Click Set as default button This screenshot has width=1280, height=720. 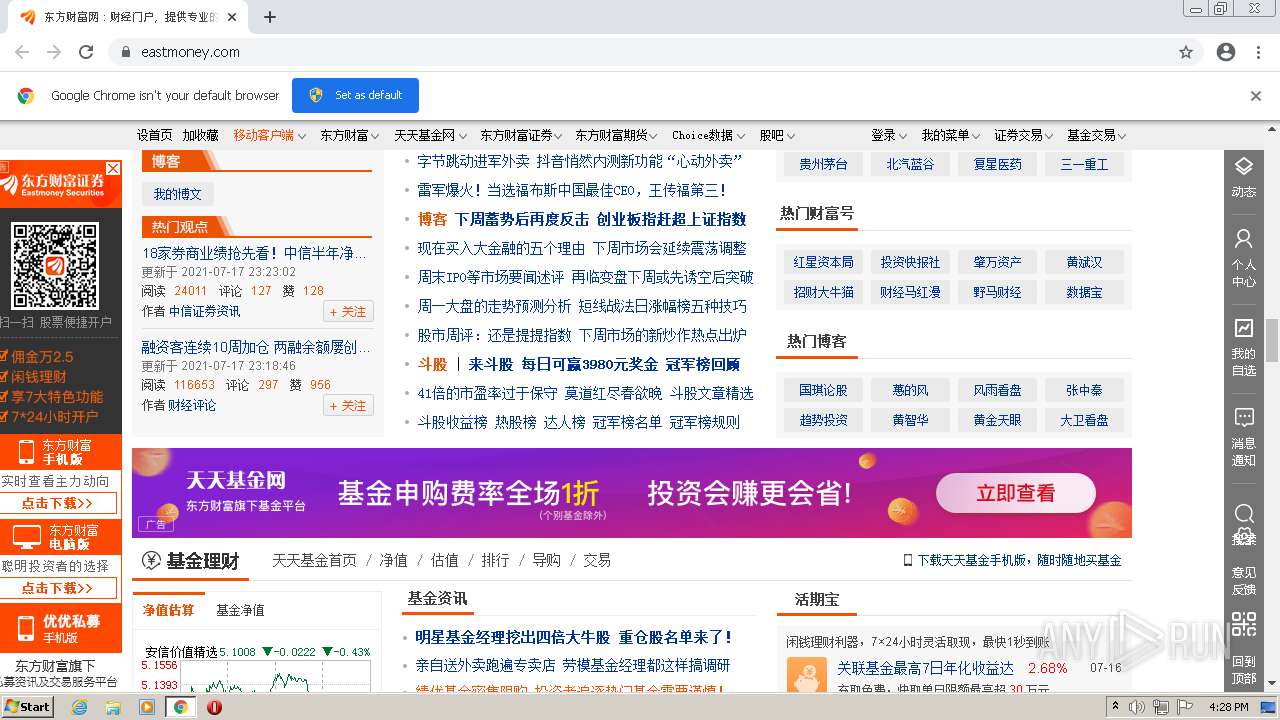click(355, 95)
